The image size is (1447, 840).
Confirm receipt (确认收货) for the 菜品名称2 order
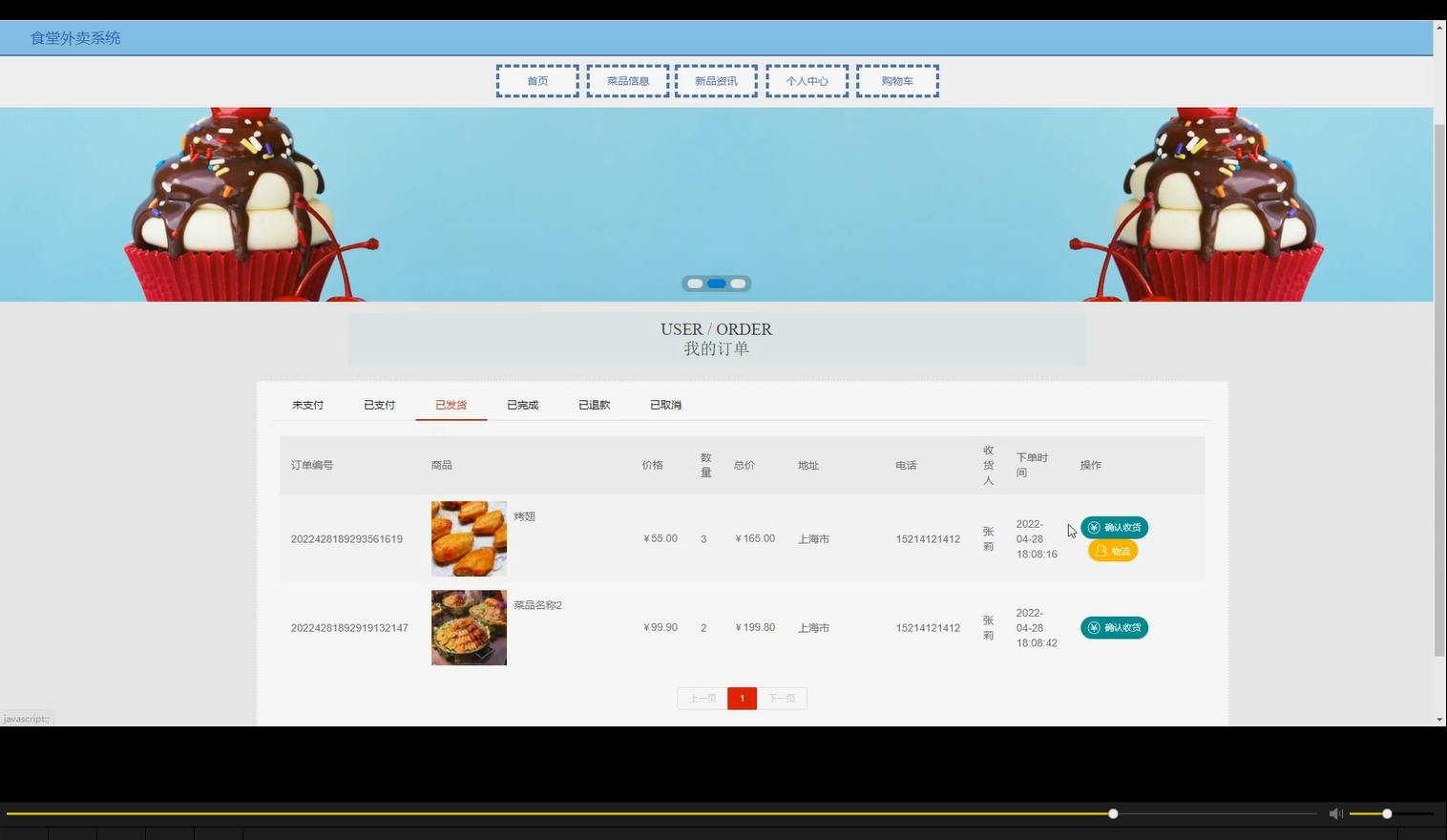click(1114, 628)
